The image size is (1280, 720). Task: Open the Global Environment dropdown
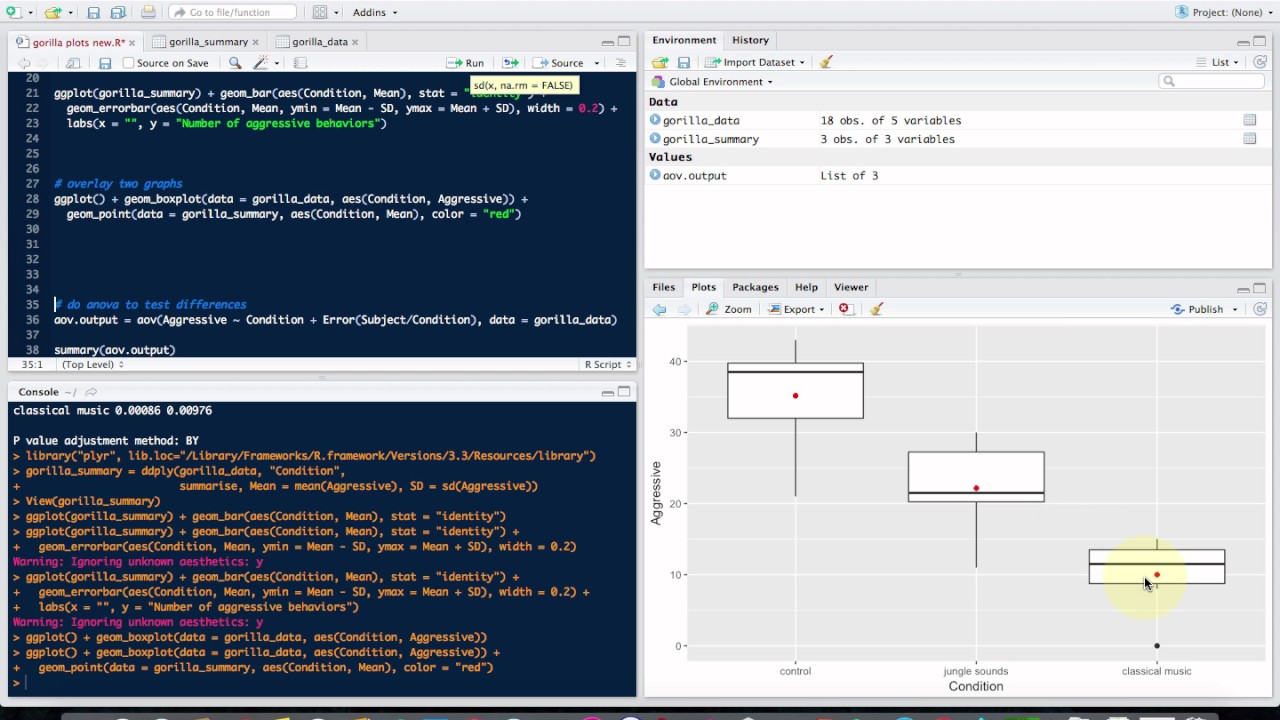pyautogui.click(x=712, y=82)
